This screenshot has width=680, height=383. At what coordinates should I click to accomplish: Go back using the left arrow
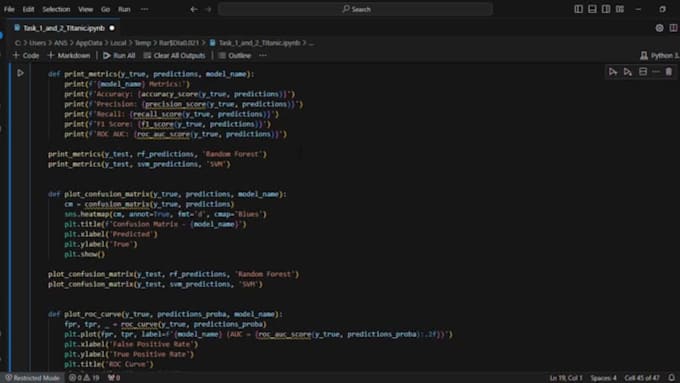tap(194, 9)
